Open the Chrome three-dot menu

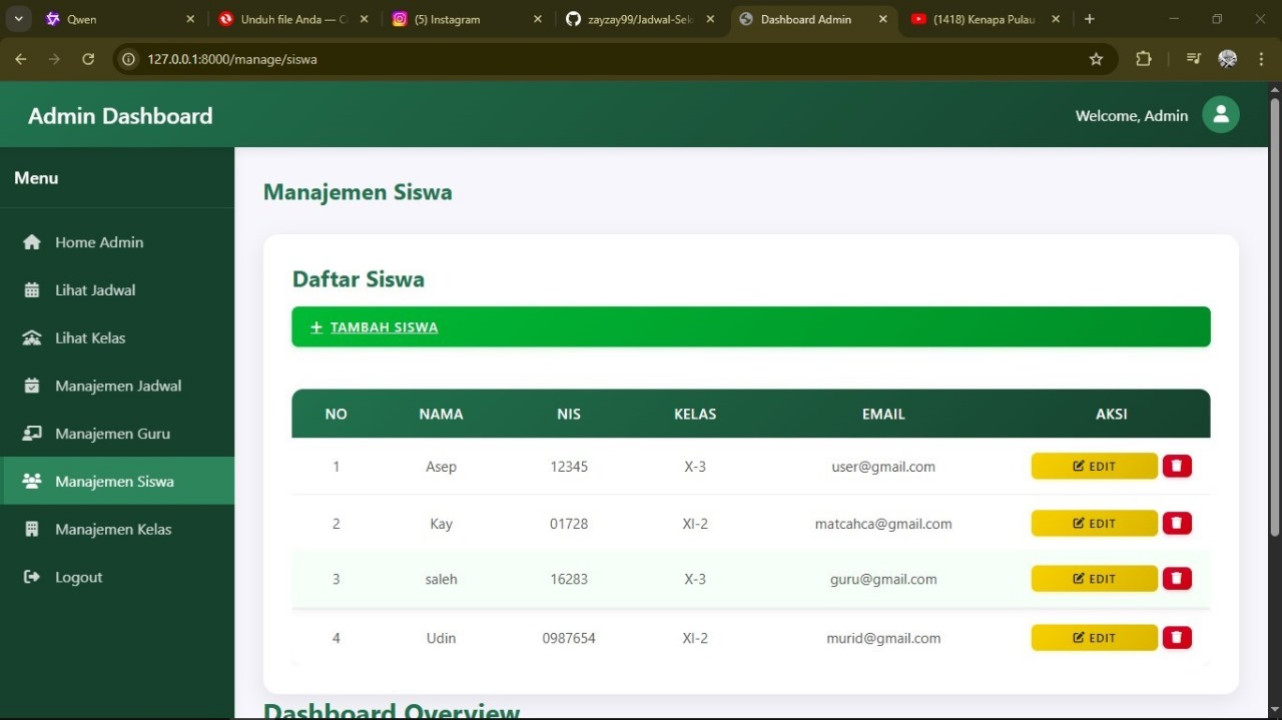(x=1261, y=59)
